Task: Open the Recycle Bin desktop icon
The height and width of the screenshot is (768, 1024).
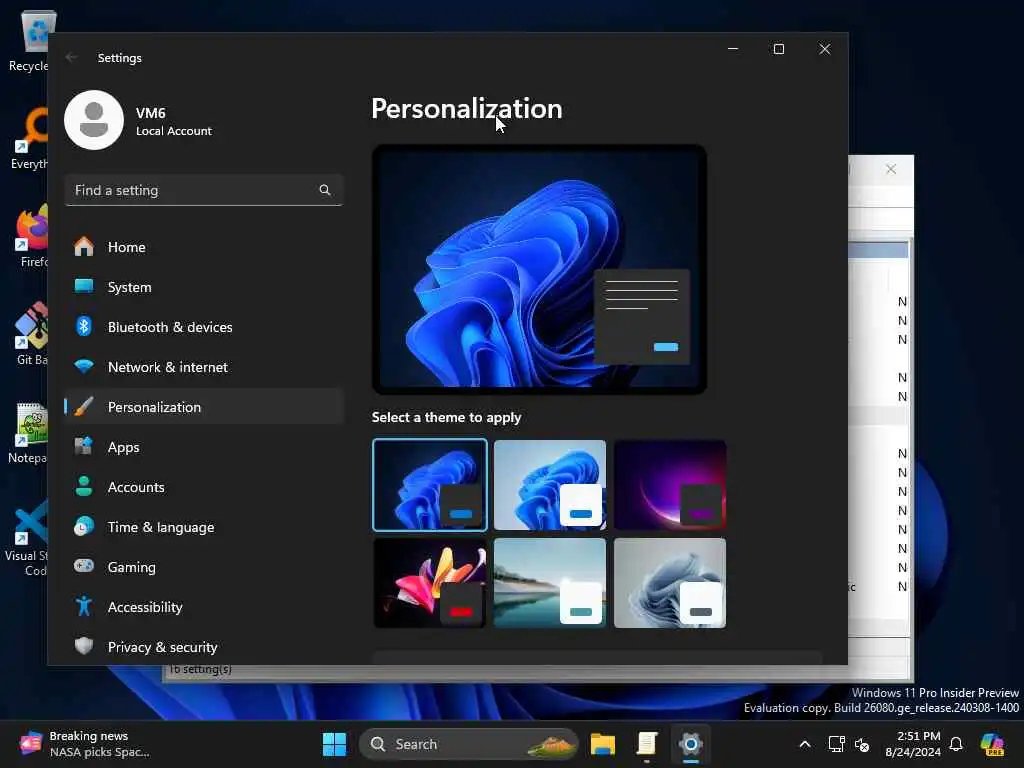Action: (28, 42)
